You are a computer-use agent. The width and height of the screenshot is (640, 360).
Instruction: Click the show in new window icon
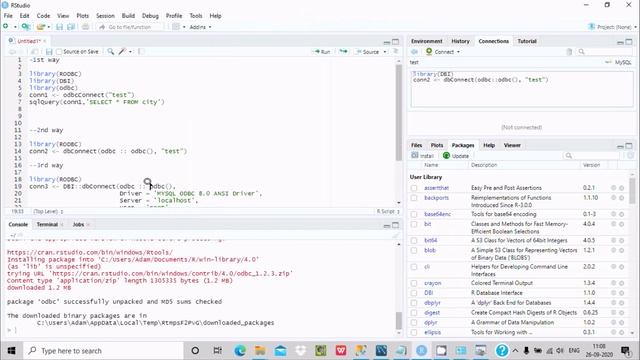coord(34,52)
